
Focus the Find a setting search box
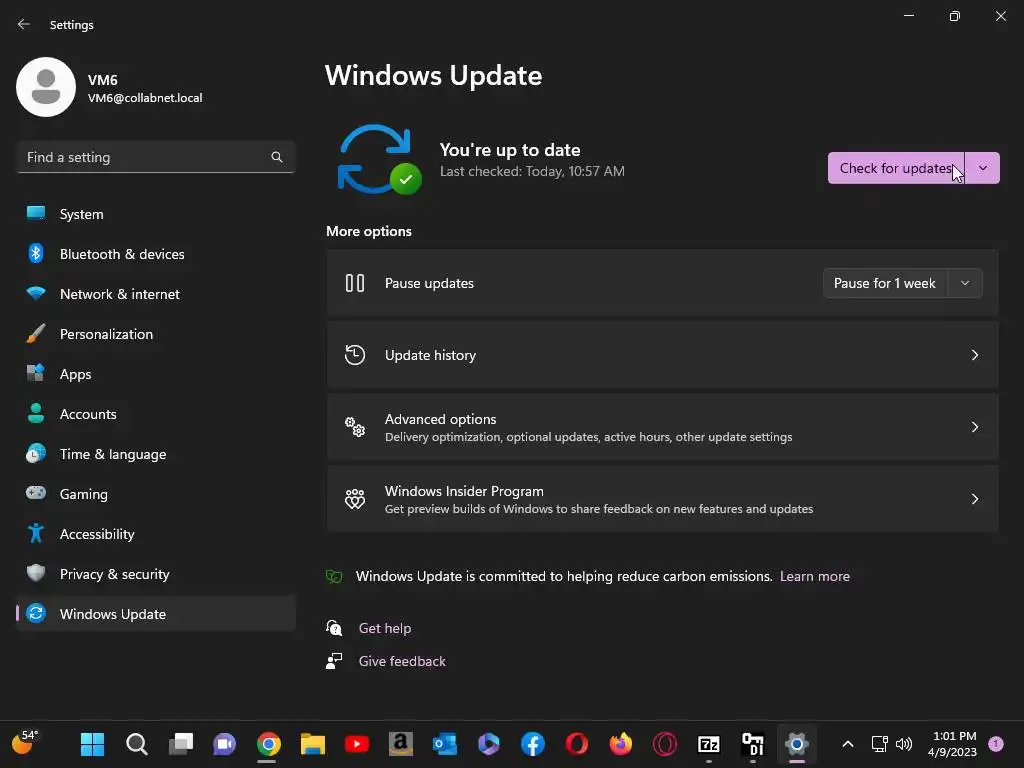(x=155, y=157)
